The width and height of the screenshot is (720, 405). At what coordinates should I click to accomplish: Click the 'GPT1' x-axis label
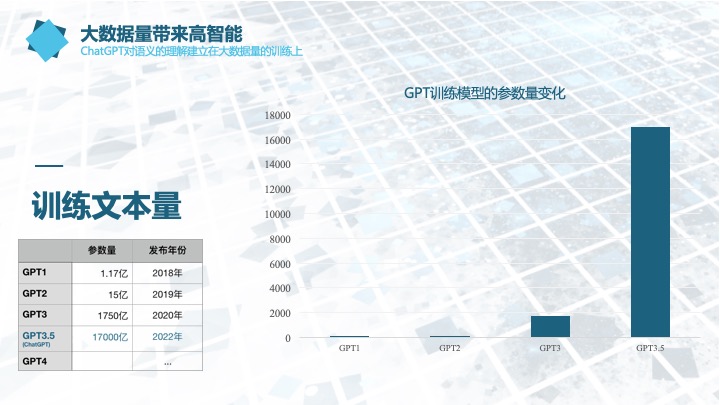click(x=349, y=348)
